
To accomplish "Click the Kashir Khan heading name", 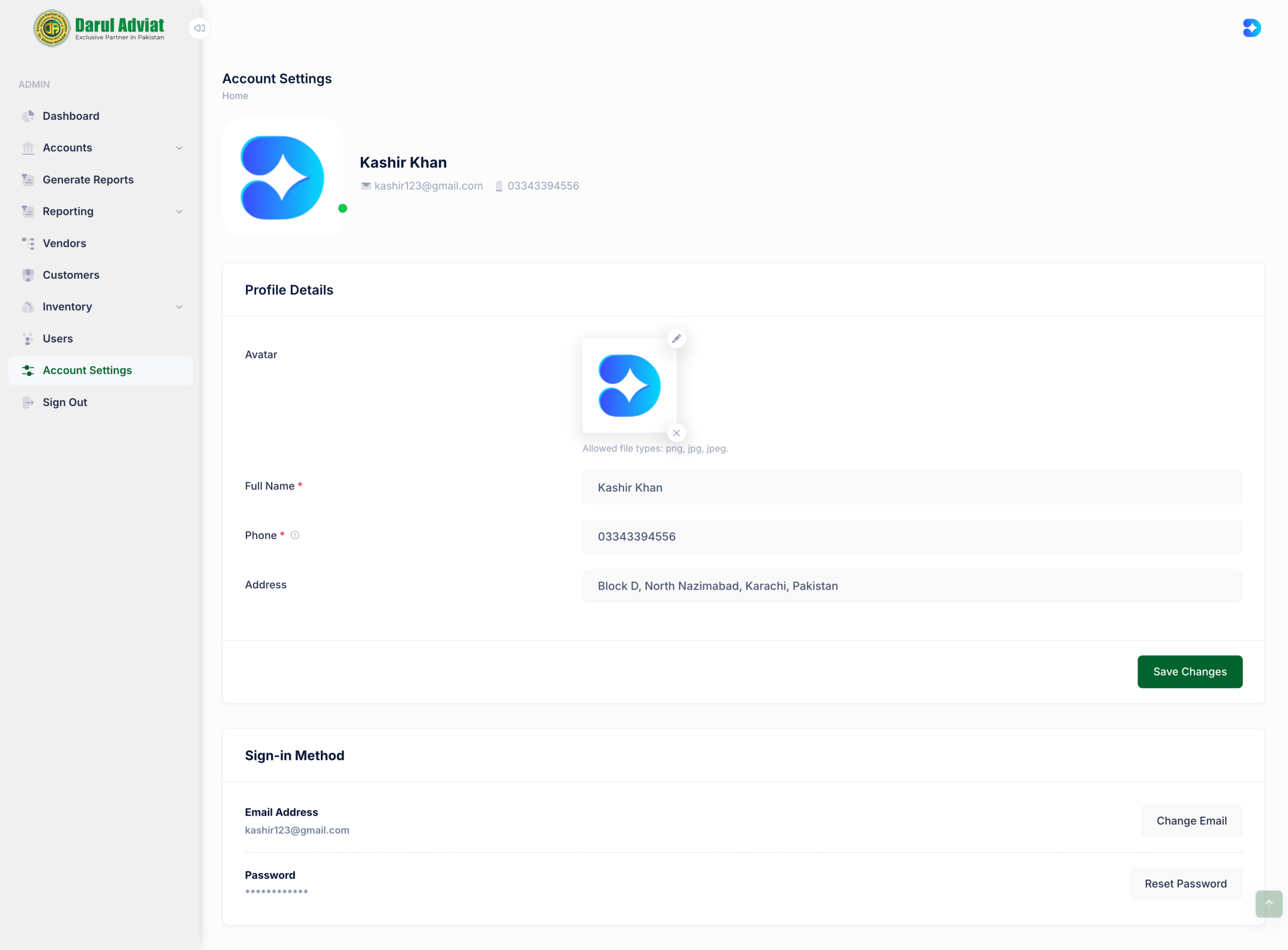I will click(x=403, y=162).
